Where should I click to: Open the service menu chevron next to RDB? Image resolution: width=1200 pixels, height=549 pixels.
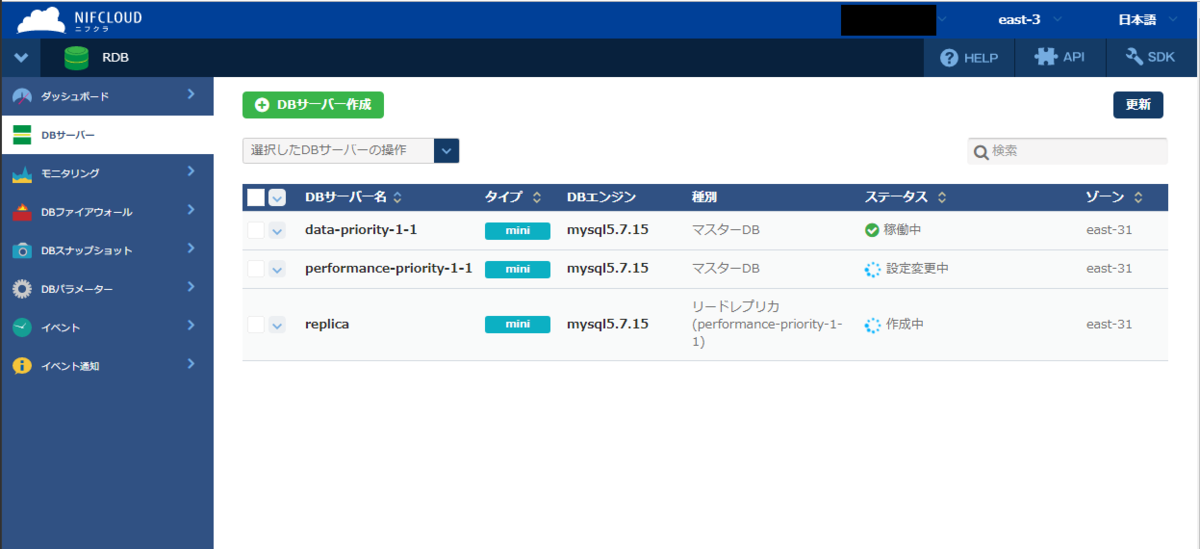click(21, 58)
